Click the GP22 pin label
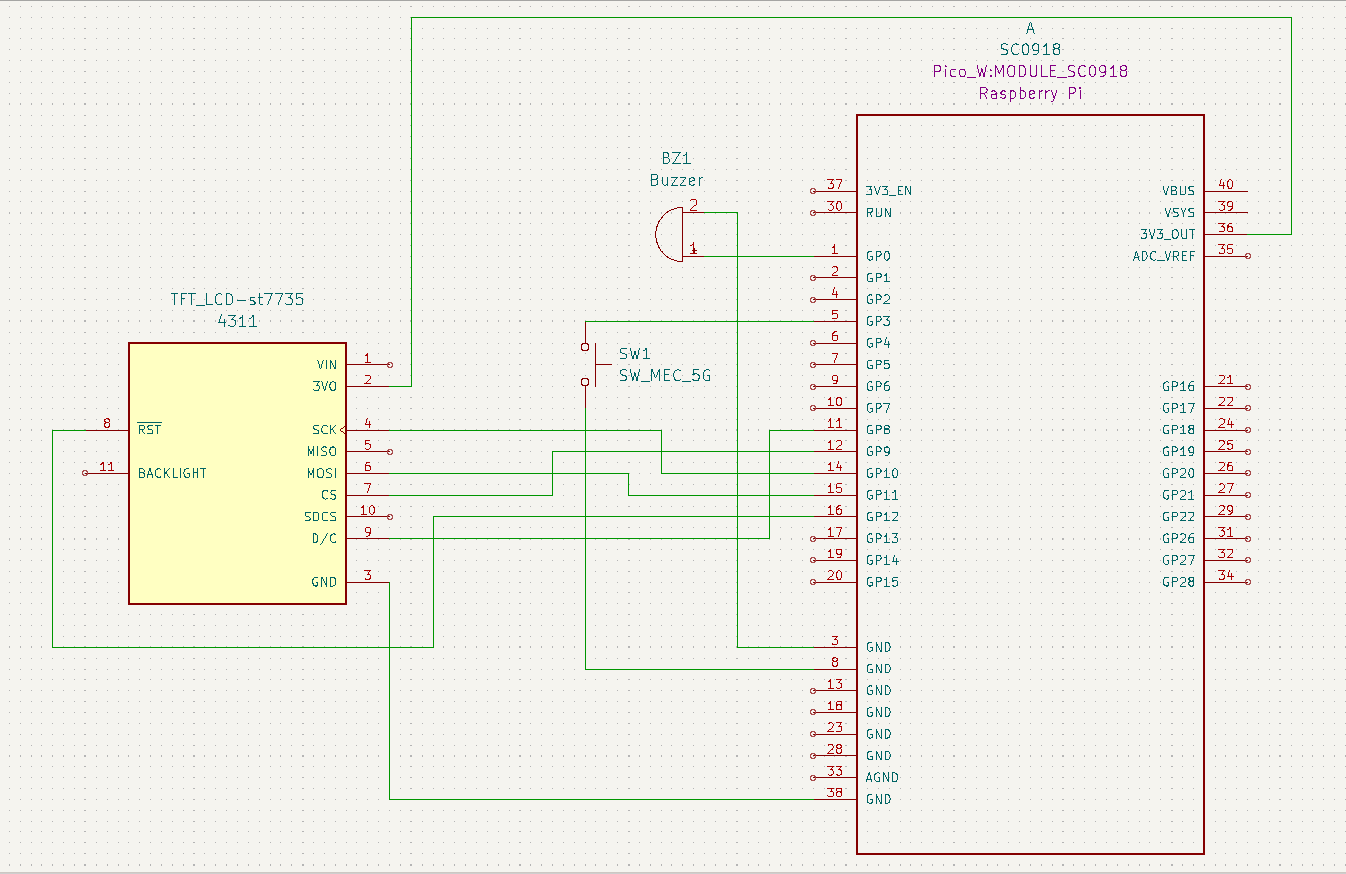1346x874 pixels. pos(1179,517)
